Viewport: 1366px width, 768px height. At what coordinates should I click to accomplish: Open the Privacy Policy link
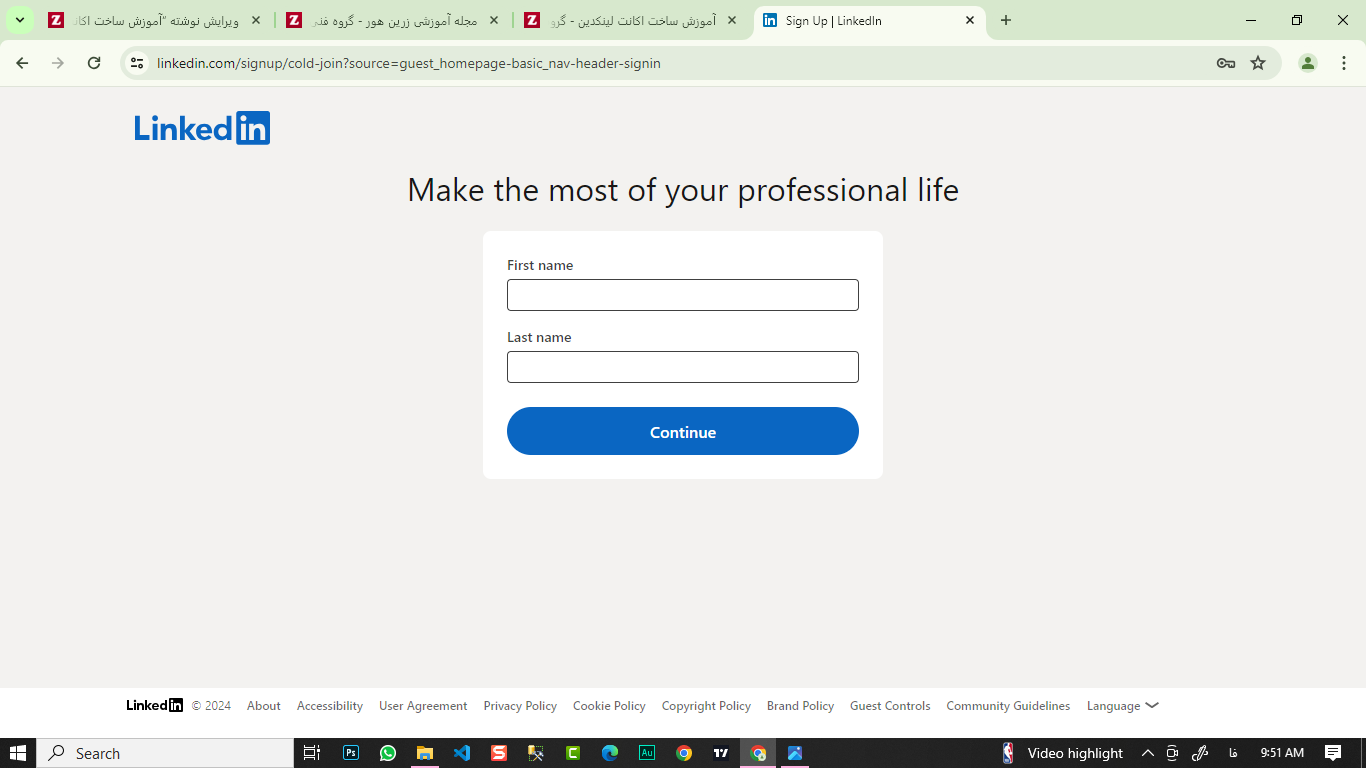click(520, 706)
